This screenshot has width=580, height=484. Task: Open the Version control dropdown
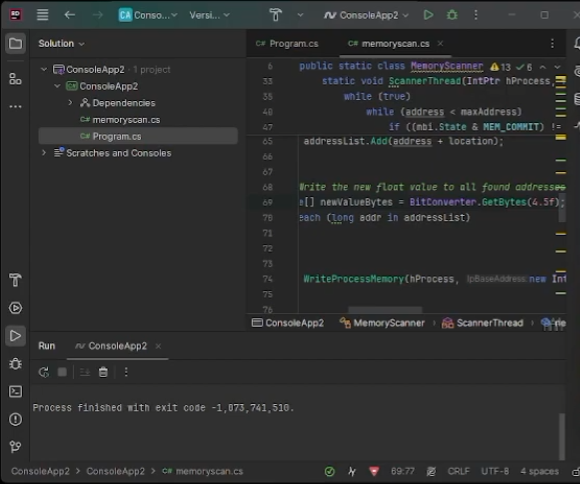click(x=209, y=15)
